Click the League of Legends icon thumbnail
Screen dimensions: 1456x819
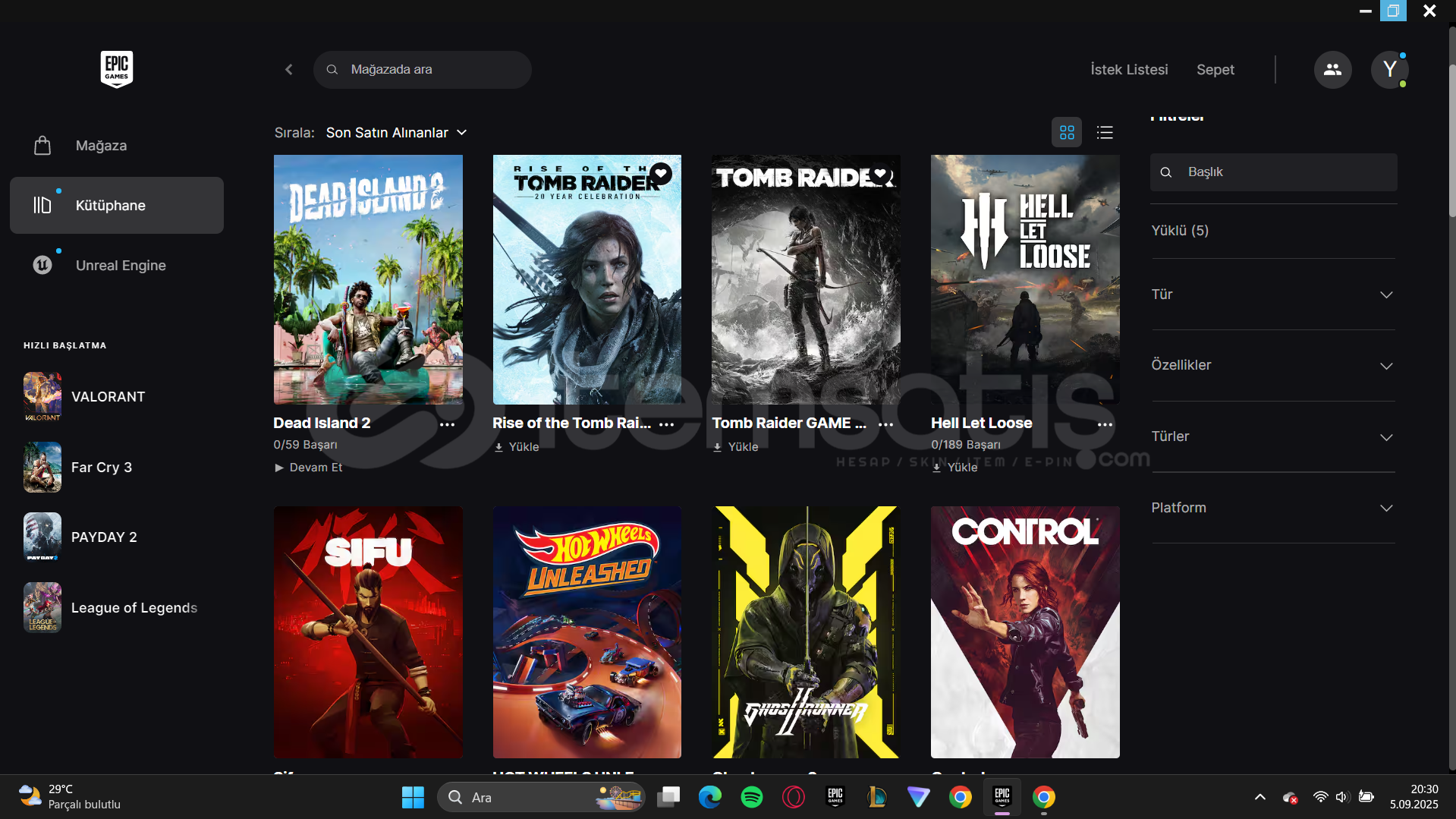[x=42, y=607]
